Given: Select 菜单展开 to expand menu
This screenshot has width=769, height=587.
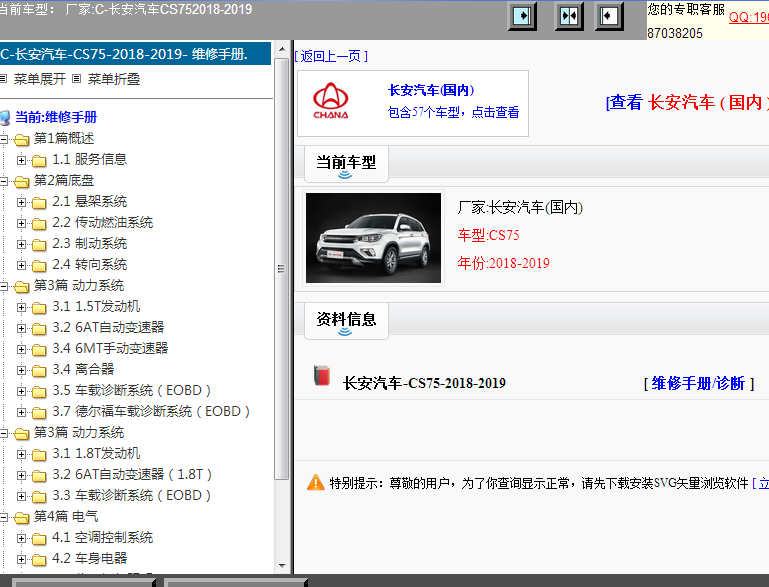Looking at the screenshot, I should tap(40, 79).
